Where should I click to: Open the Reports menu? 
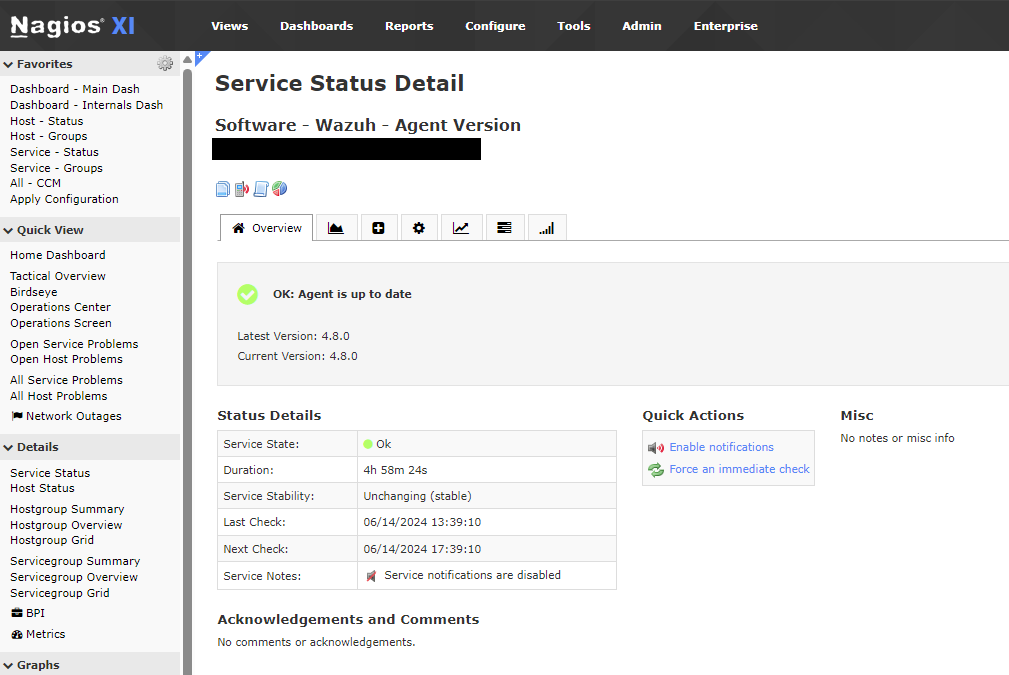[x=409, y=26]
